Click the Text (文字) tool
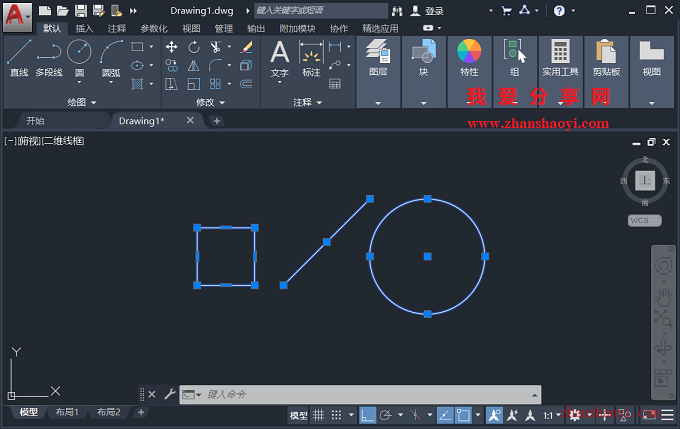Image resolution: width=680 pixels, height=429 pixels. [x=279, y=59]
